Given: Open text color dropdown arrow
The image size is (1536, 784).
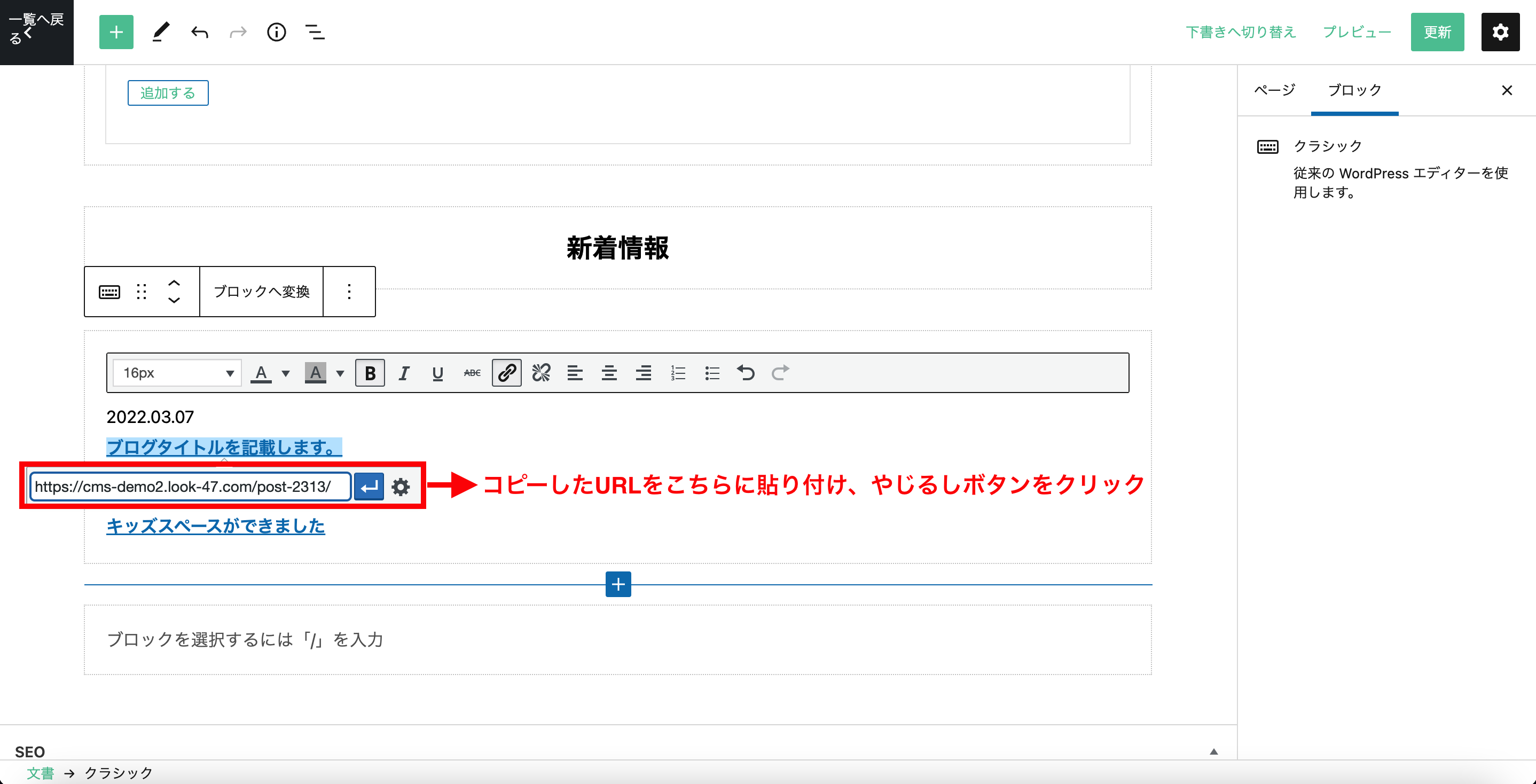Looking at the screenshot, I should (x=286, y=373).
